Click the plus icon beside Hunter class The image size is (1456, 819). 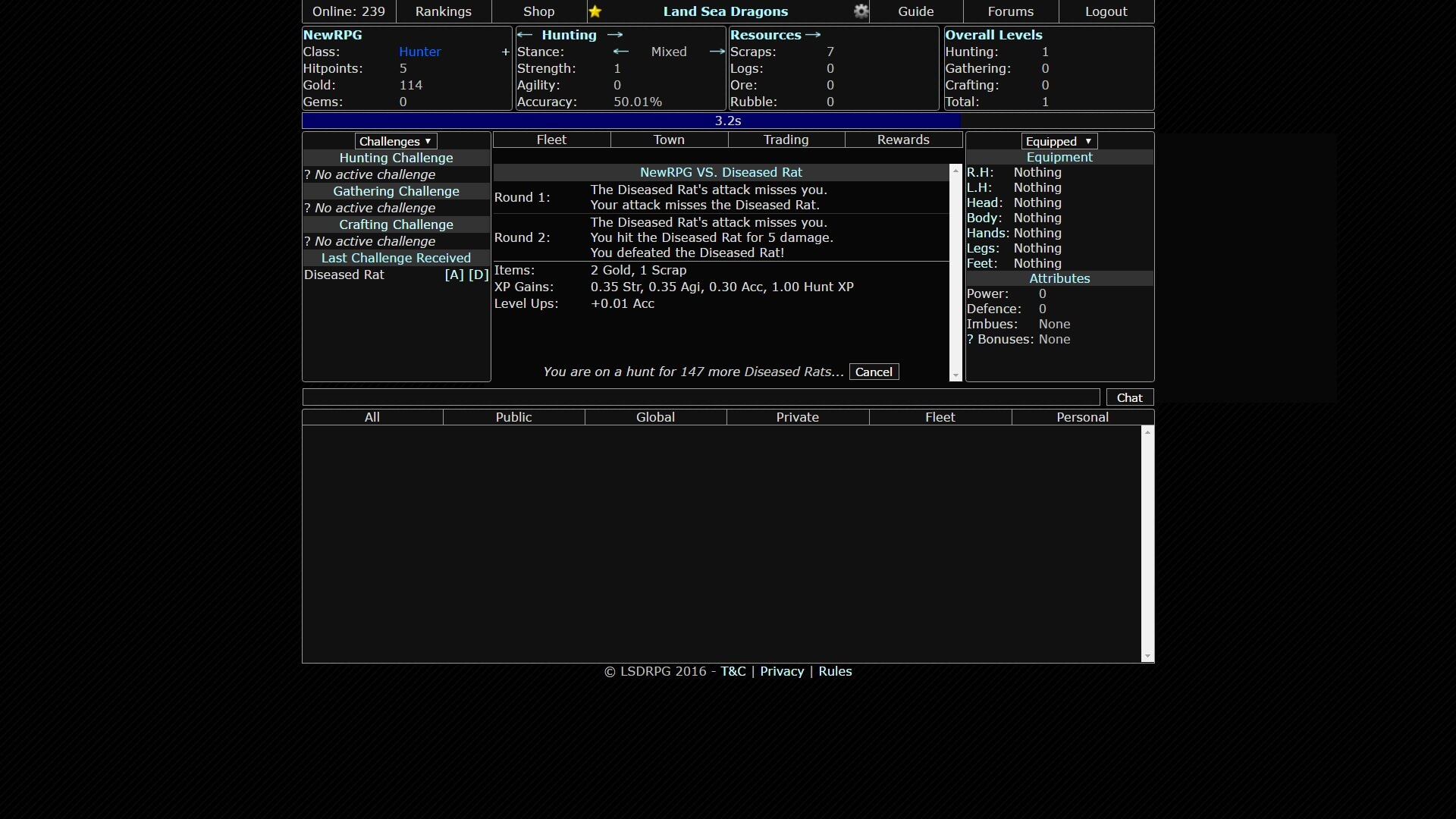(505, 52)
